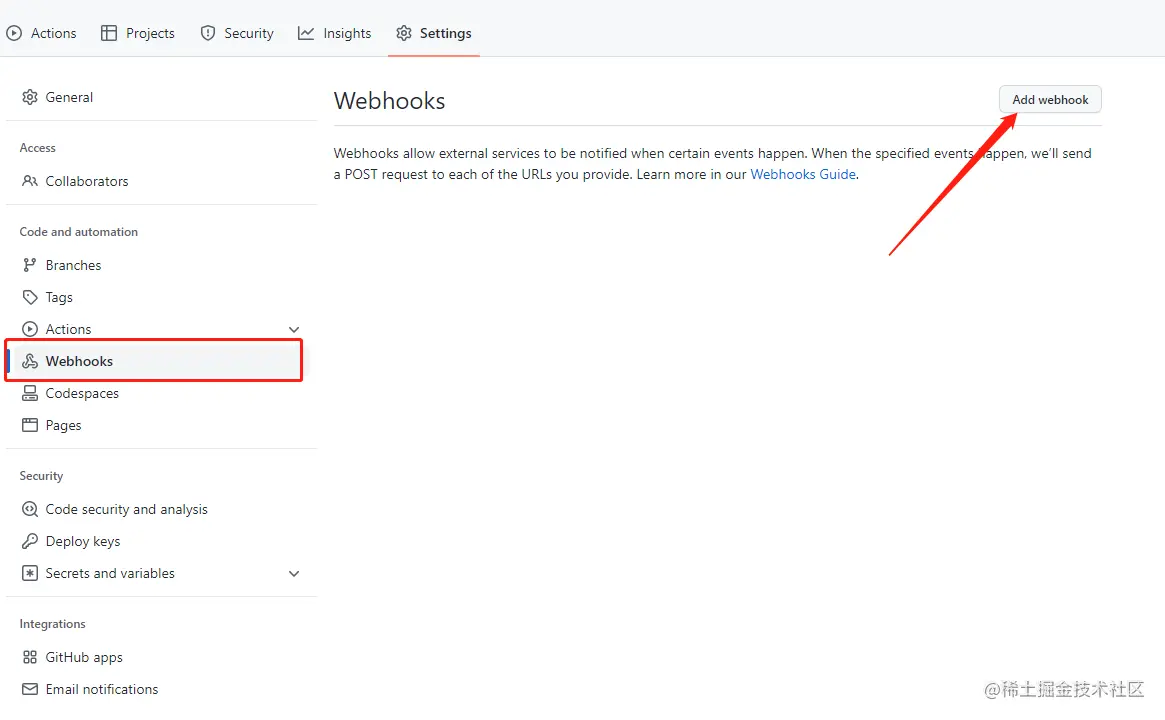Click the Pages browser icon
This screenshot has width=1165, height=720.
30,425
